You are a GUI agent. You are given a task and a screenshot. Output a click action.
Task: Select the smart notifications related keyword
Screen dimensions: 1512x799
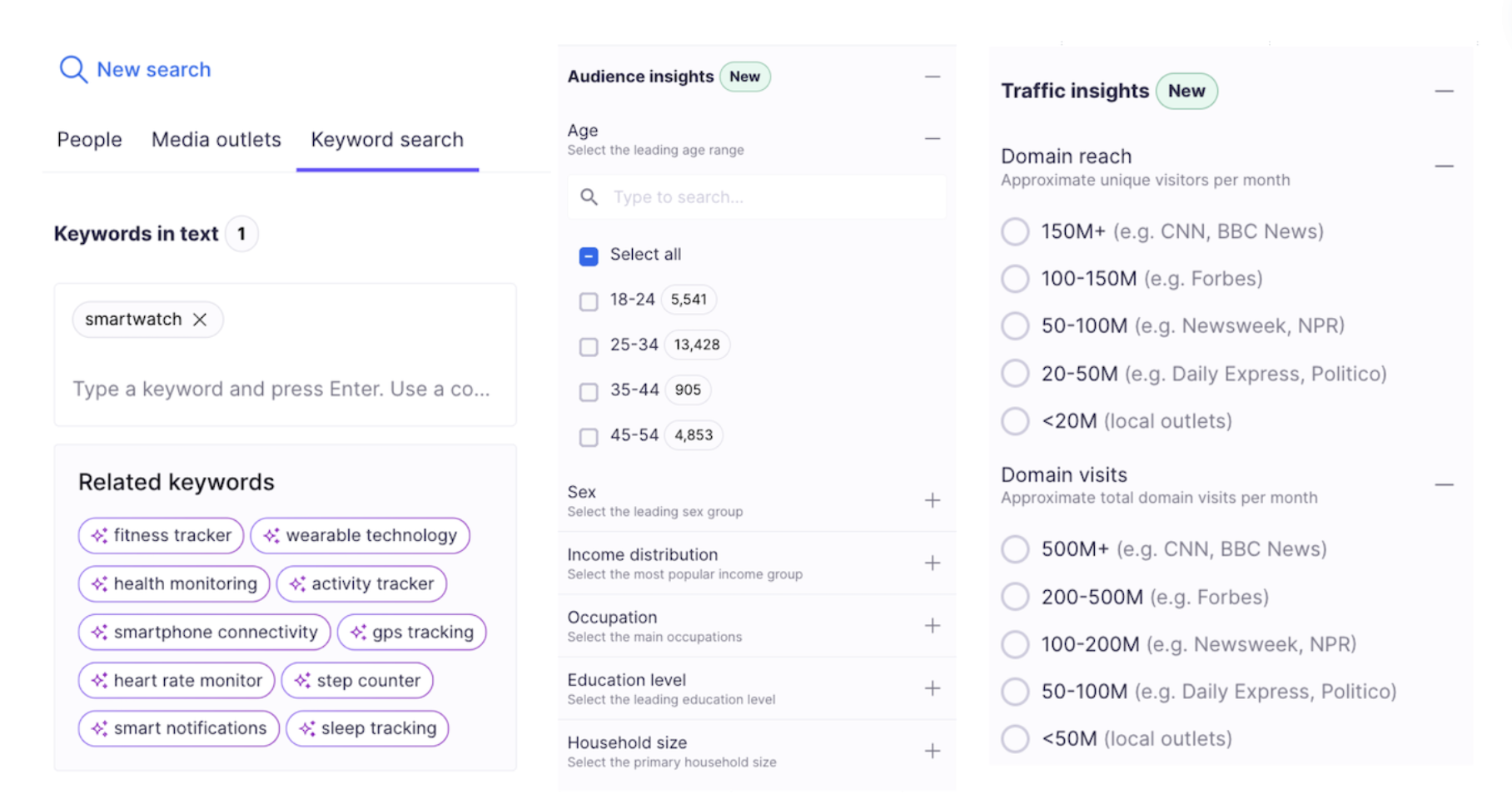coord(178,728)
